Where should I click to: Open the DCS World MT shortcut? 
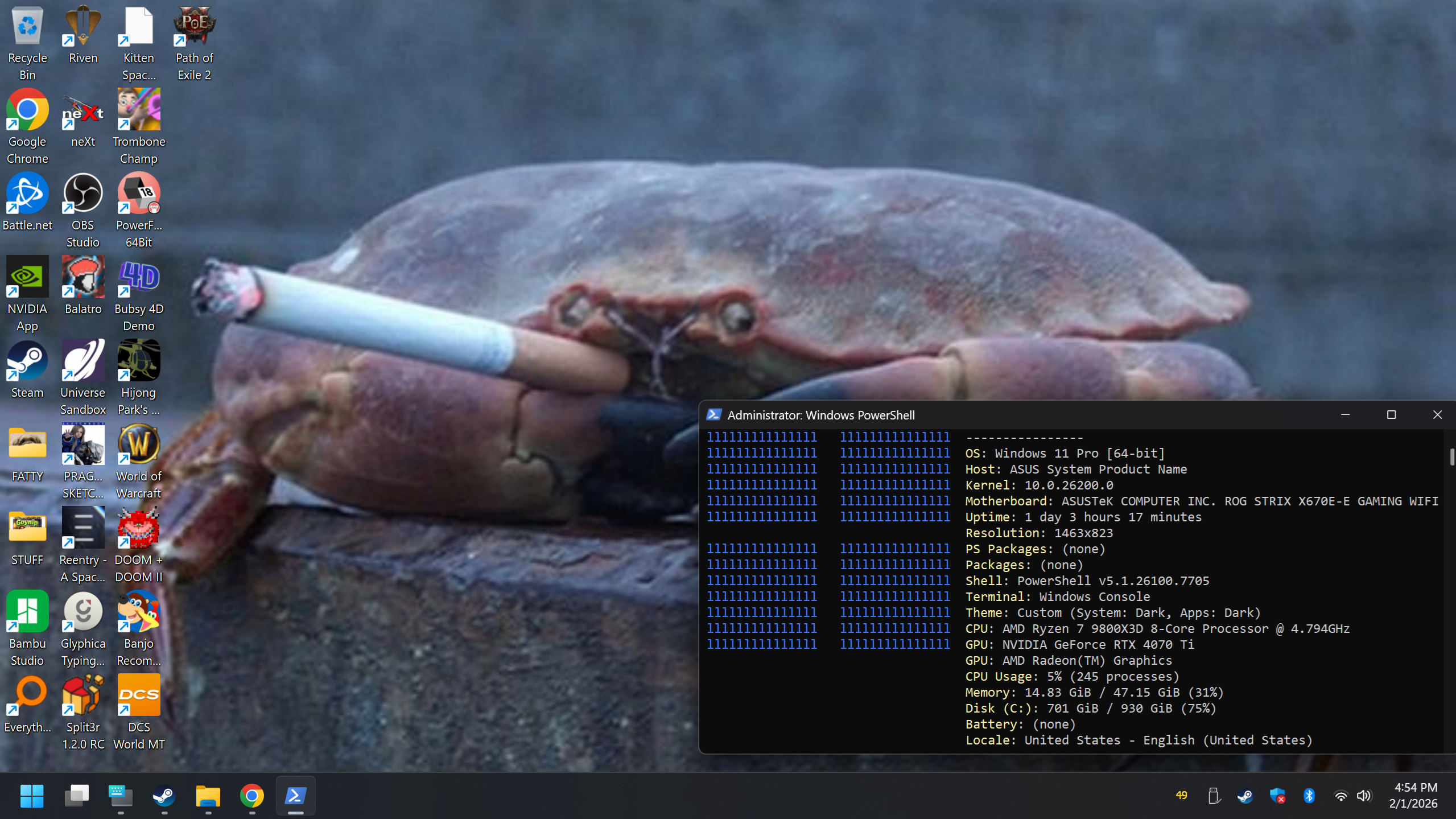[138, 695]
